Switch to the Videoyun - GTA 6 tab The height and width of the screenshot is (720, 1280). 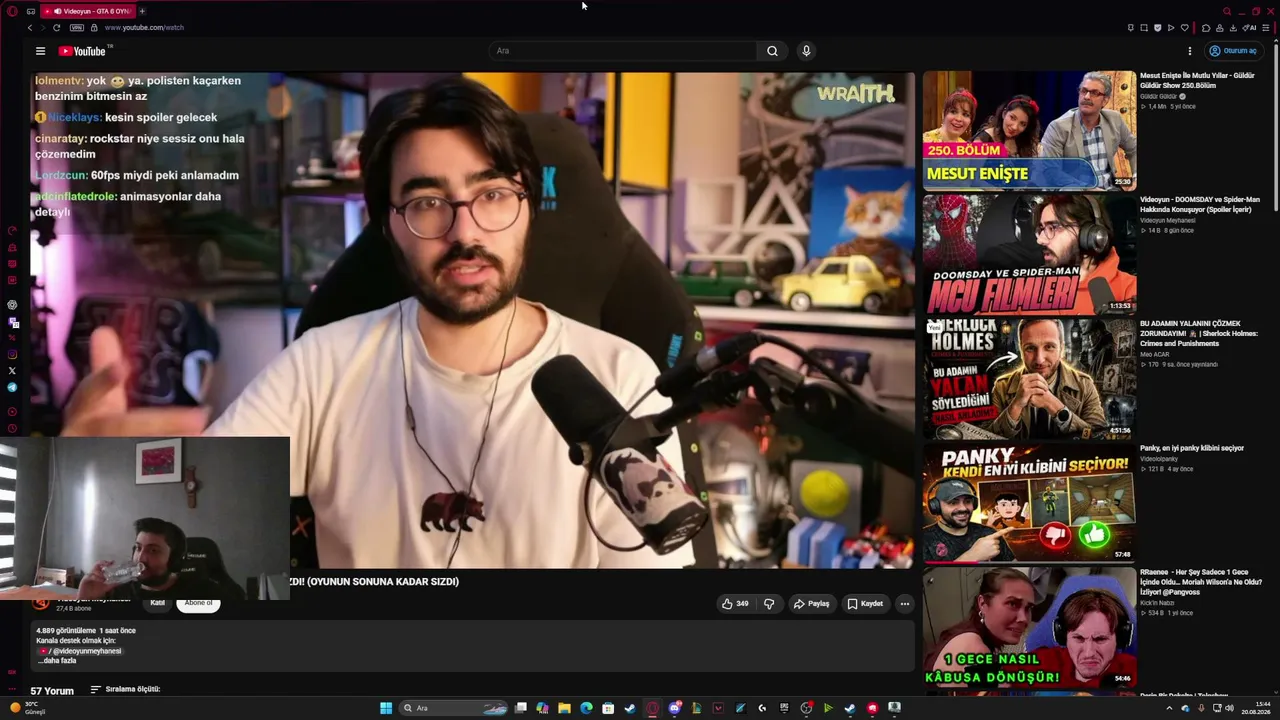pos(90,11)
